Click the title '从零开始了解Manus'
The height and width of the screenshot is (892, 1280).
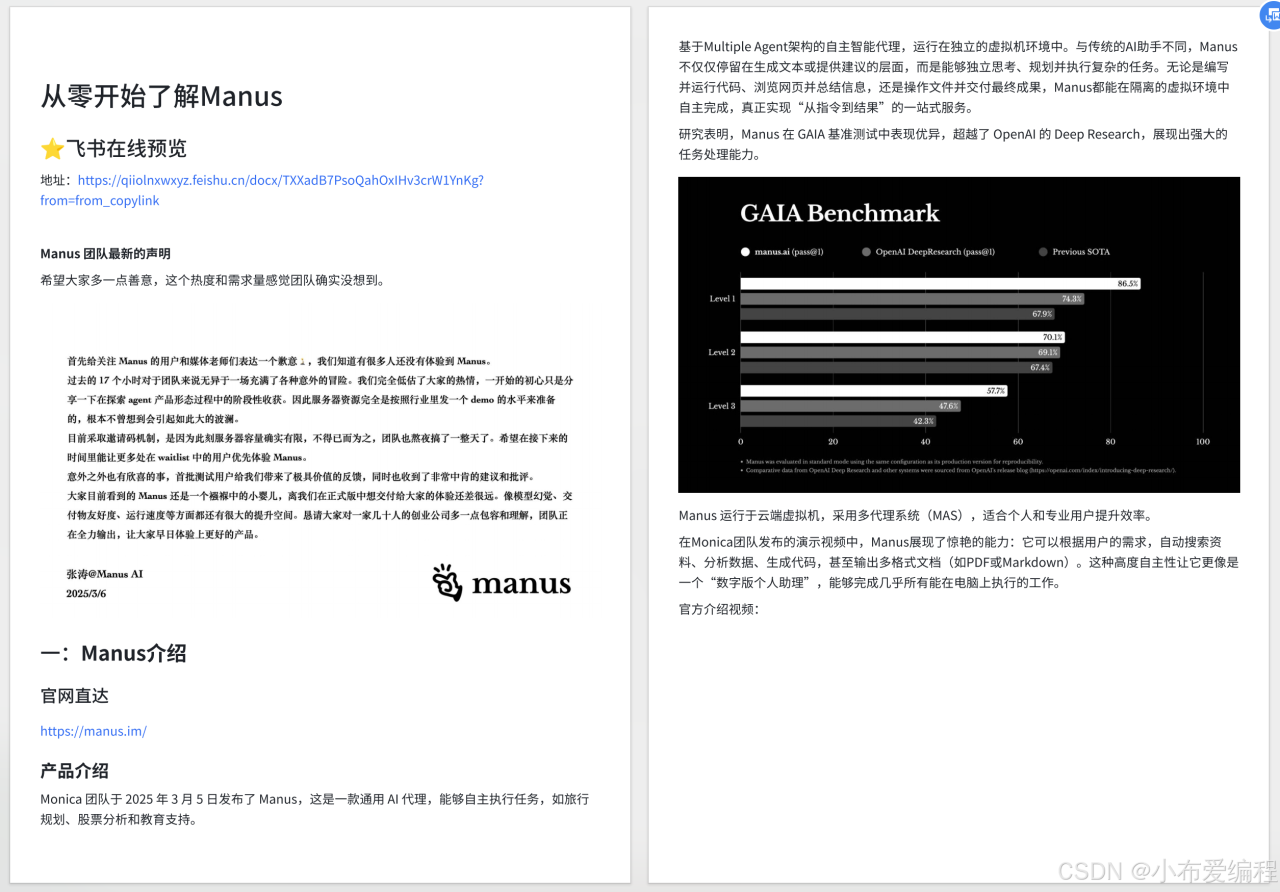coord(161,96)
